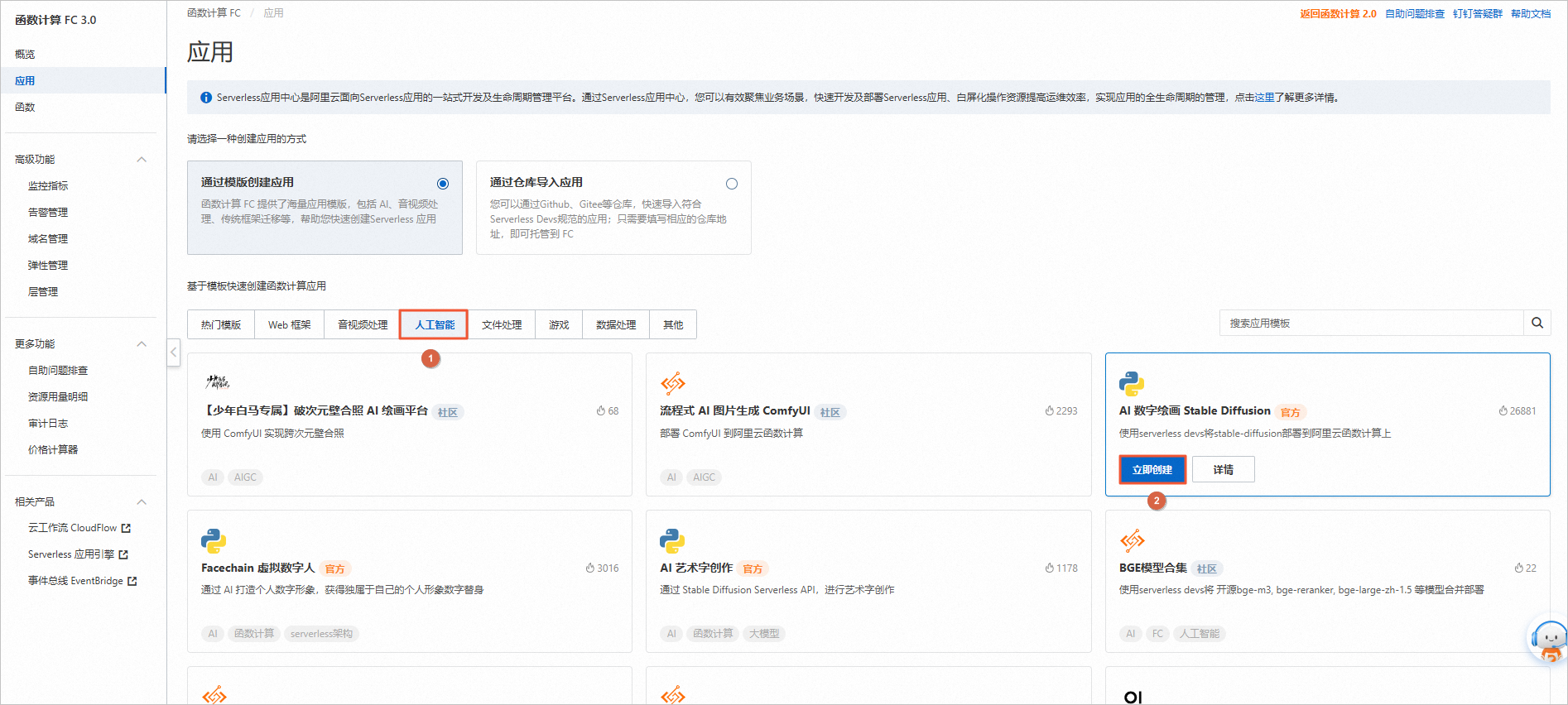The width and height of the screenshot is (1568, 705).
Task: Switch to 音视频处理 tab
Action: point(363,324)
